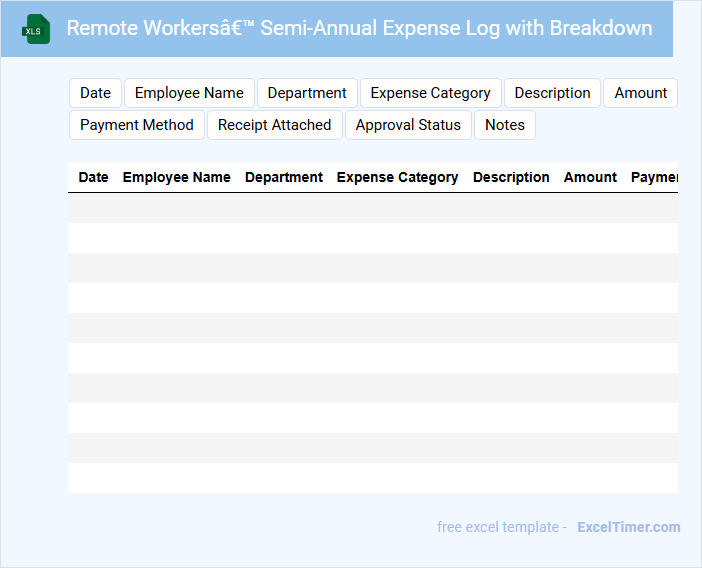Click the Date column header in table
This screenshot has width=702, height=568.
93,177
